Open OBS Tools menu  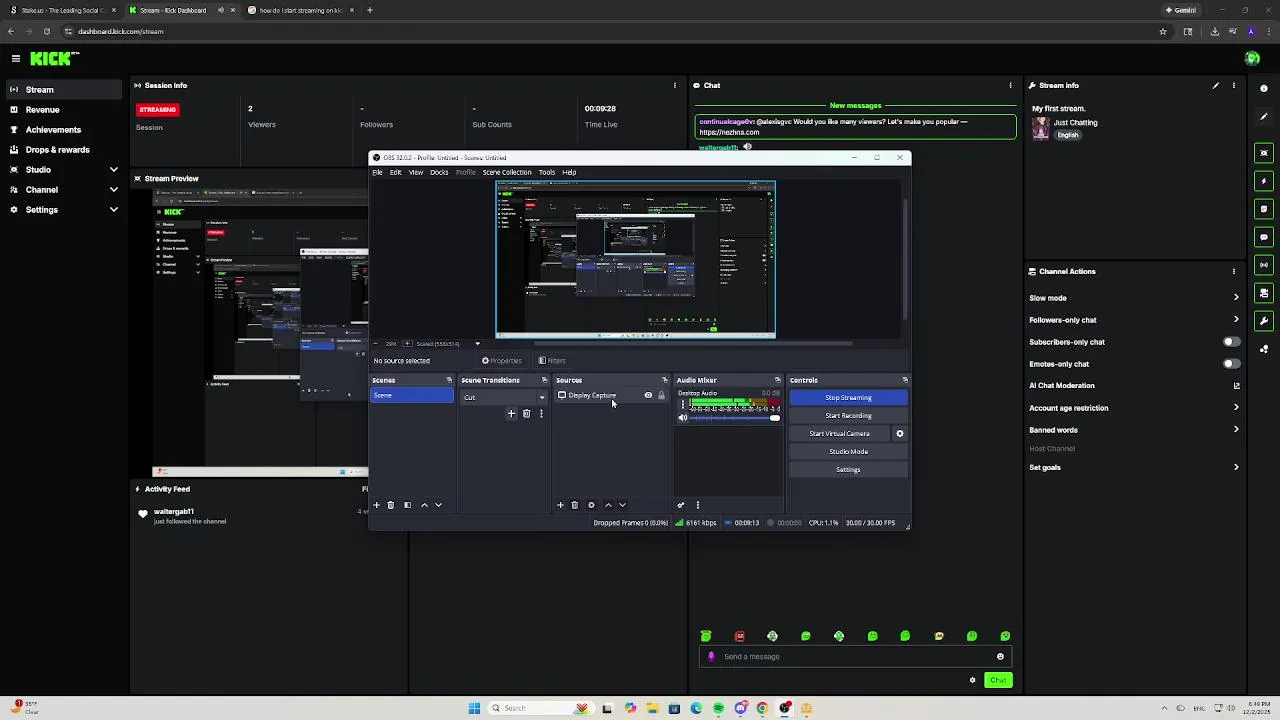(x=546, y=172)
